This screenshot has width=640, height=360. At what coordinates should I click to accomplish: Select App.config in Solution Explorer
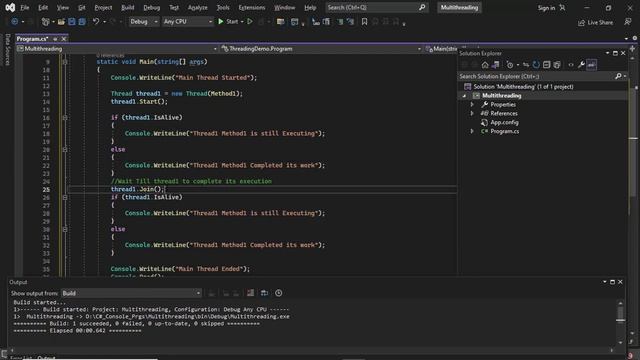pyautogui.click(x=504, y=122)
